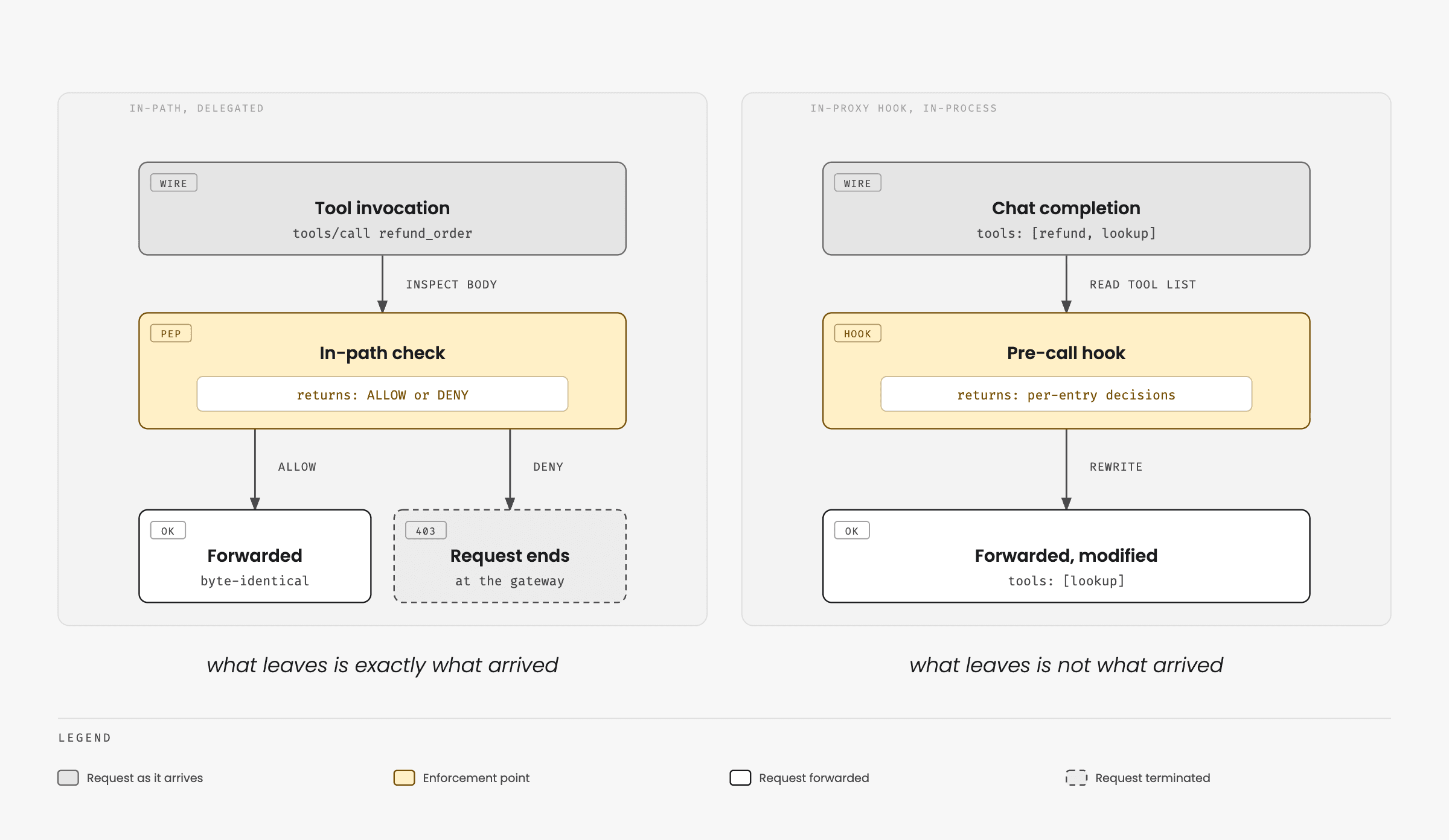Click the OK tag on Forwarded box

[x=168, y=530]
